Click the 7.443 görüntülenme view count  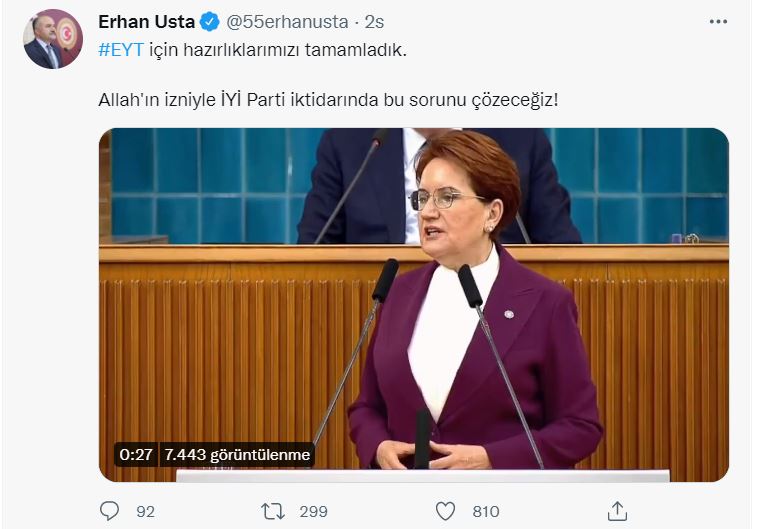pyautogui.click(x=237, y=454)
